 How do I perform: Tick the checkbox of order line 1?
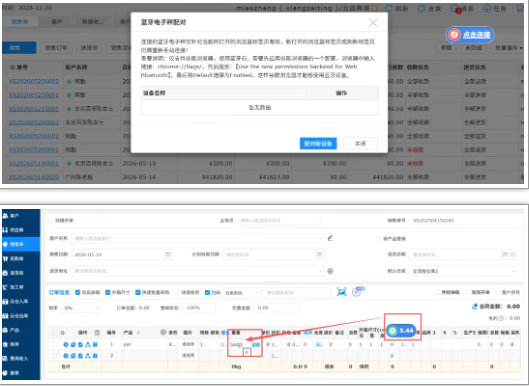54,344
